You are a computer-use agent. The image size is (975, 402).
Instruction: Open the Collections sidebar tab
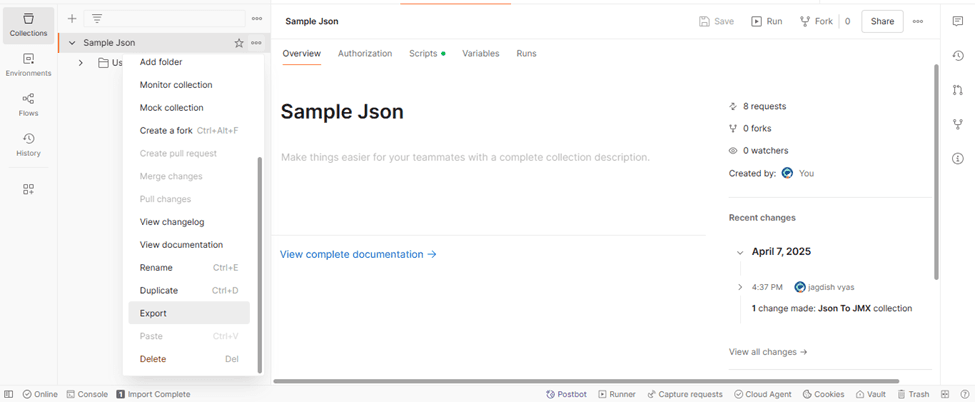[29, 26]
